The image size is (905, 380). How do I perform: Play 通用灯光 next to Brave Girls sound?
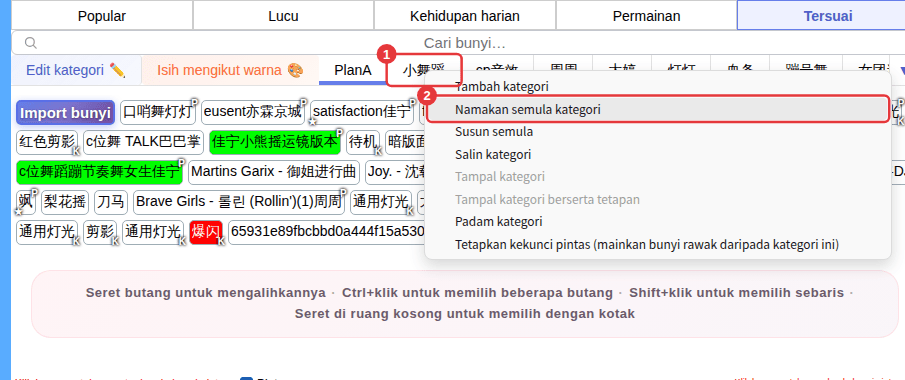381,202
